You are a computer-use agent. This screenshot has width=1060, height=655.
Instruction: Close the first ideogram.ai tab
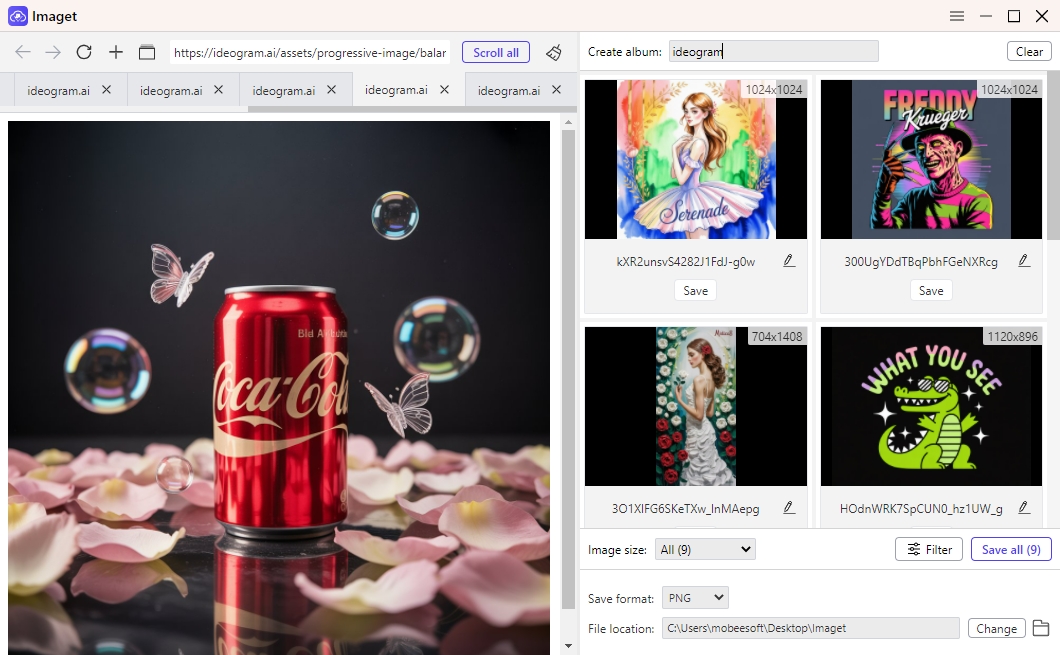[x=106, y=89]
